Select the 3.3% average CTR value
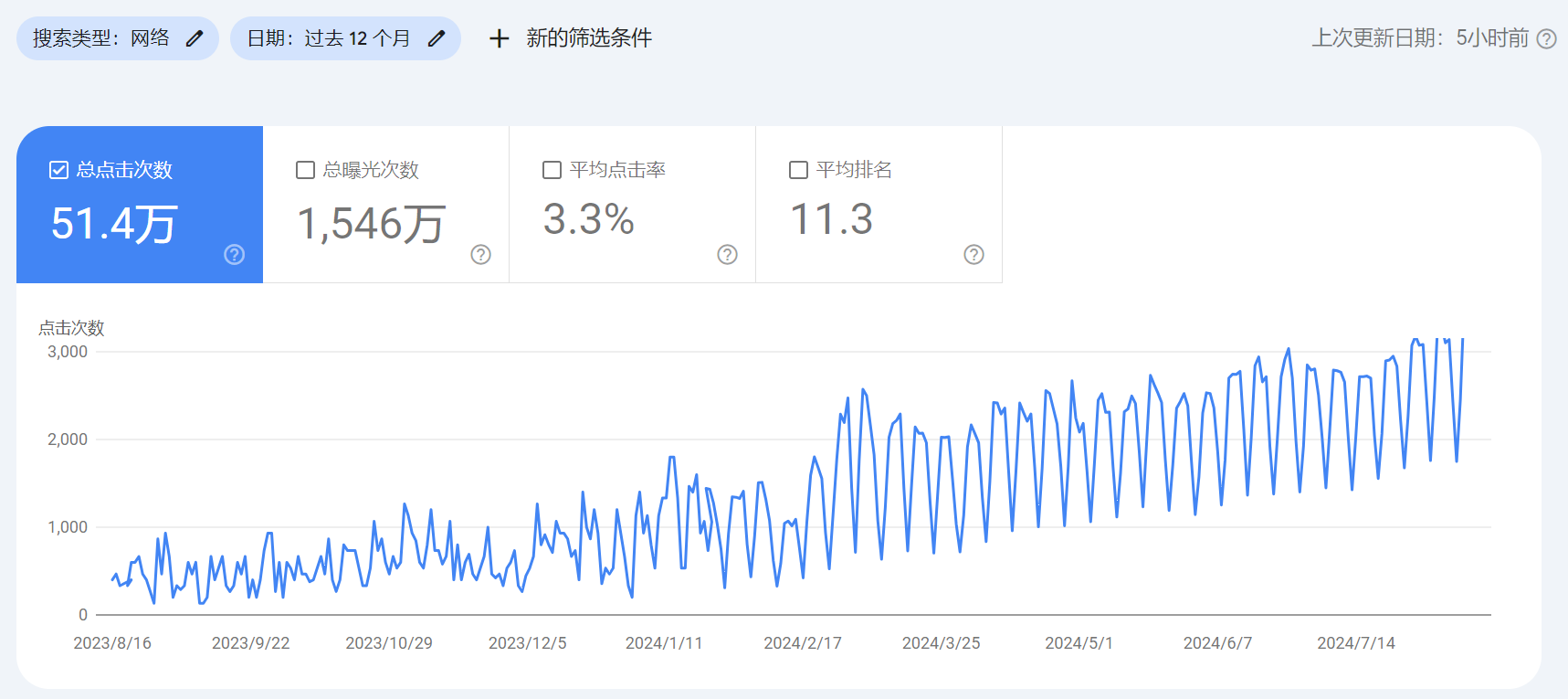 [x=589, y=219]
